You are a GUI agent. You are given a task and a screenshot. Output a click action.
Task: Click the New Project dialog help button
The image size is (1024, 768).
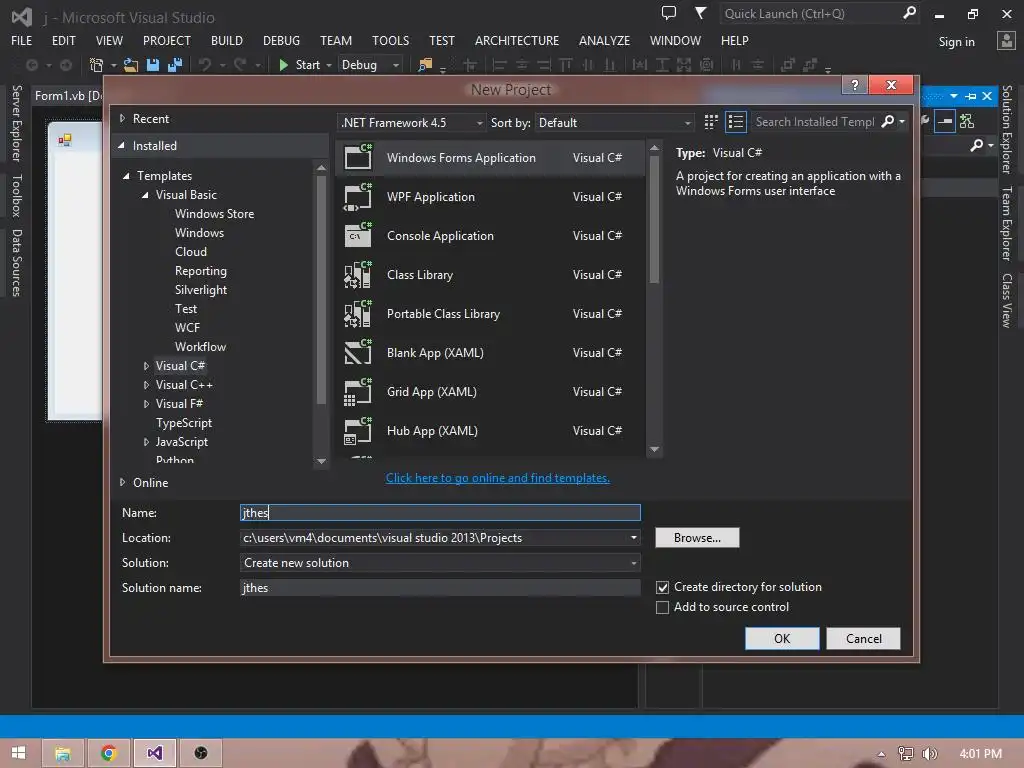point(855,85)
